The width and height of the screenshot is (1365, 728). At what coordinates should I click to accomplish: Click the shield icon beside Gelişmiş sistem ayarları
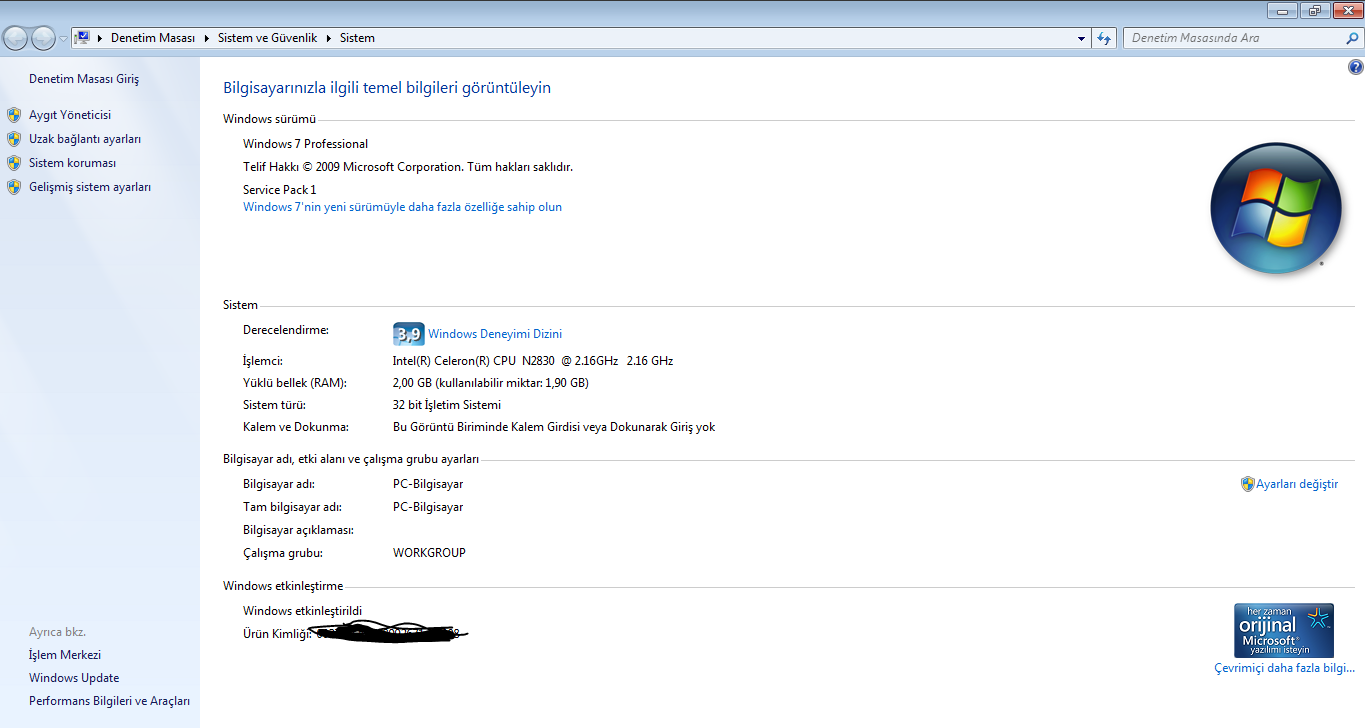[x=14, y=187]
